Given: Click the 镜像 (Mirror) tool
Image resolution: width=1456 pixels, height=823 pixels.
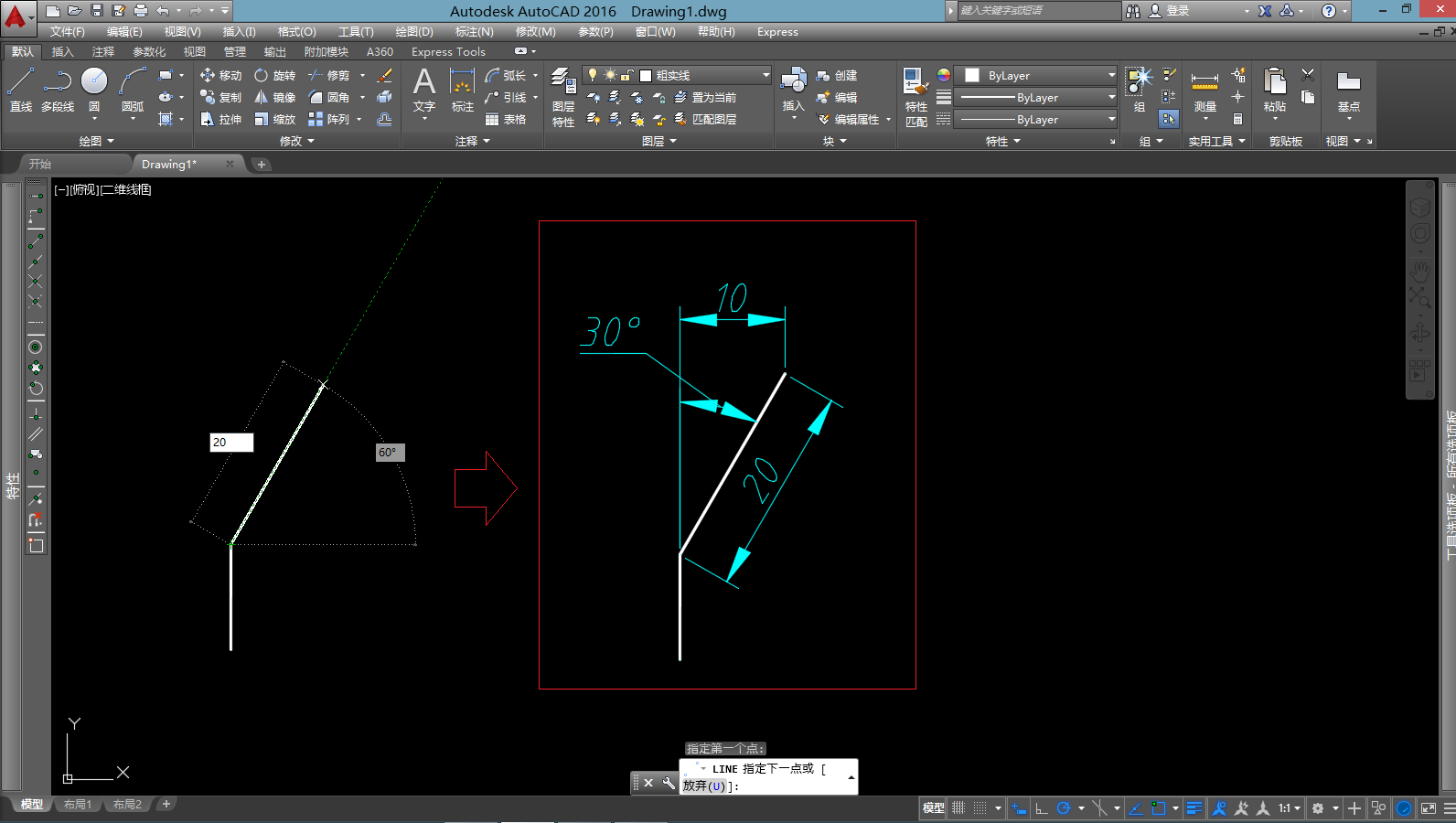Looking at the screenshot, I should tap(274, 98).
